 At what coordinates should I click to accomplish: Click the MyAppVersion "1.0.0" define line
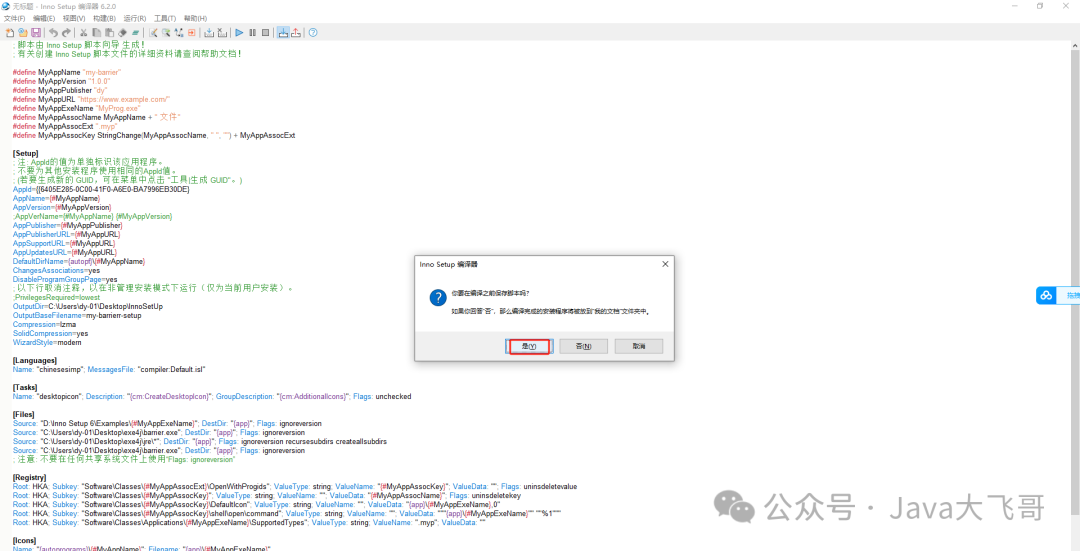61,81
